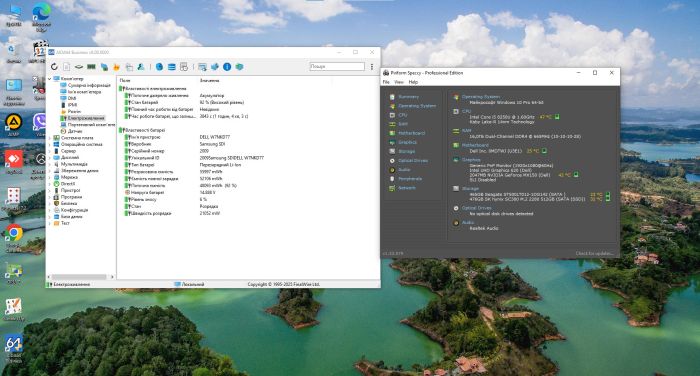The image size is (700, 376).
Task: Click the CPU heading in Speccy summary
Action: pyautogui.click(x=466, y=111)
